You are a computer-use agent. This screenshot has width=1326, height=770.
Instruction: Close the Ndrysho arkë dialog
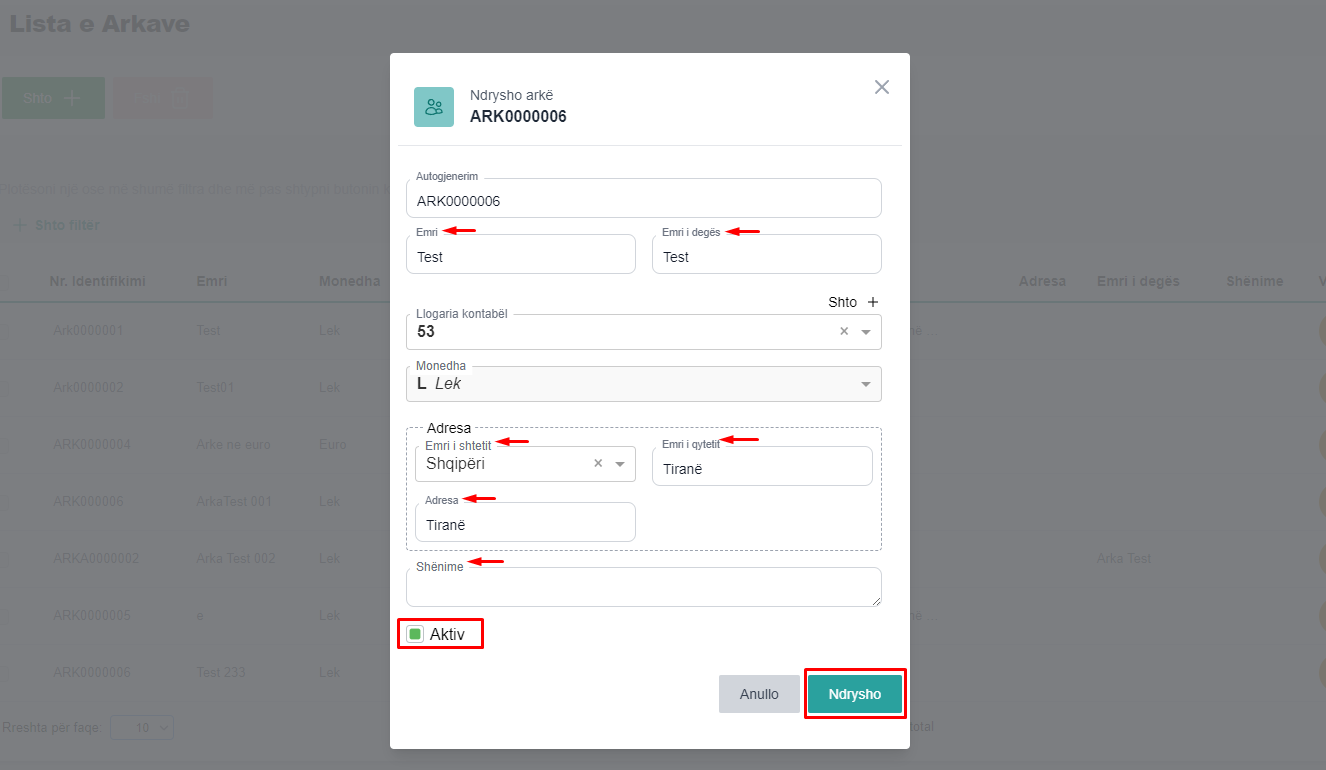(x=881, y=87)
